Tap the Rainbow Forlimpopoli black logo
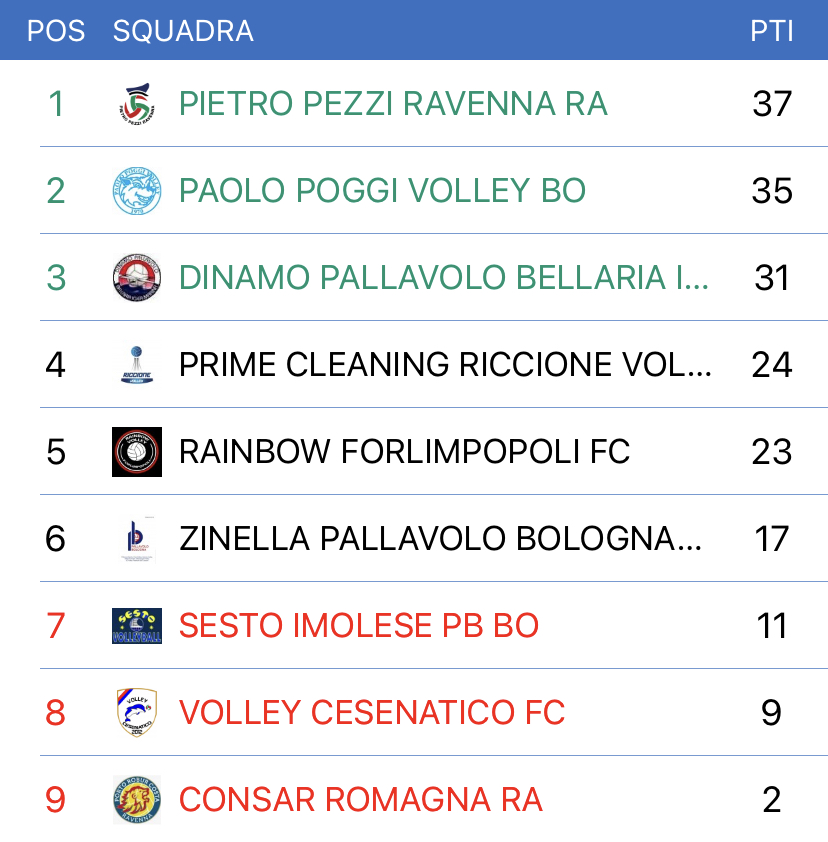 click(x=137, y=452)
